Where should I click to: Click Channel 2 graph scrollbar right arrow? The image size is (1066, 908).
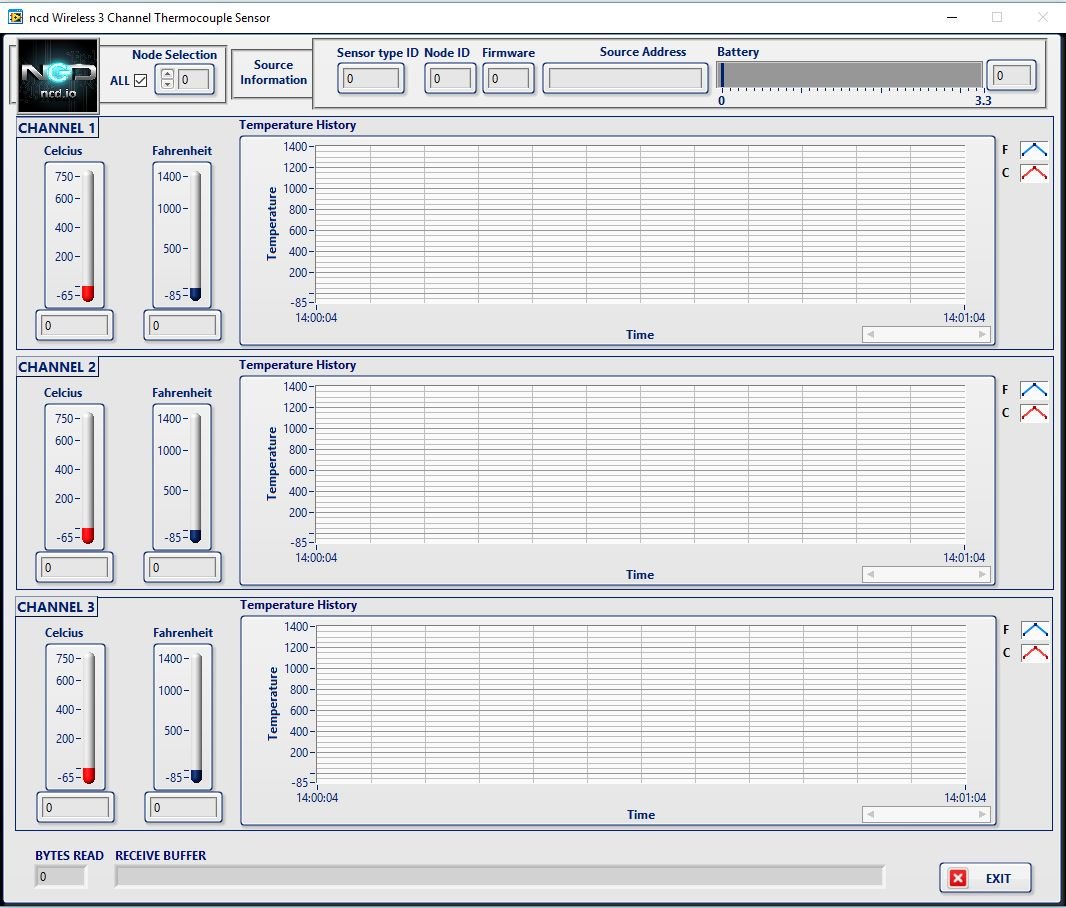982,574
